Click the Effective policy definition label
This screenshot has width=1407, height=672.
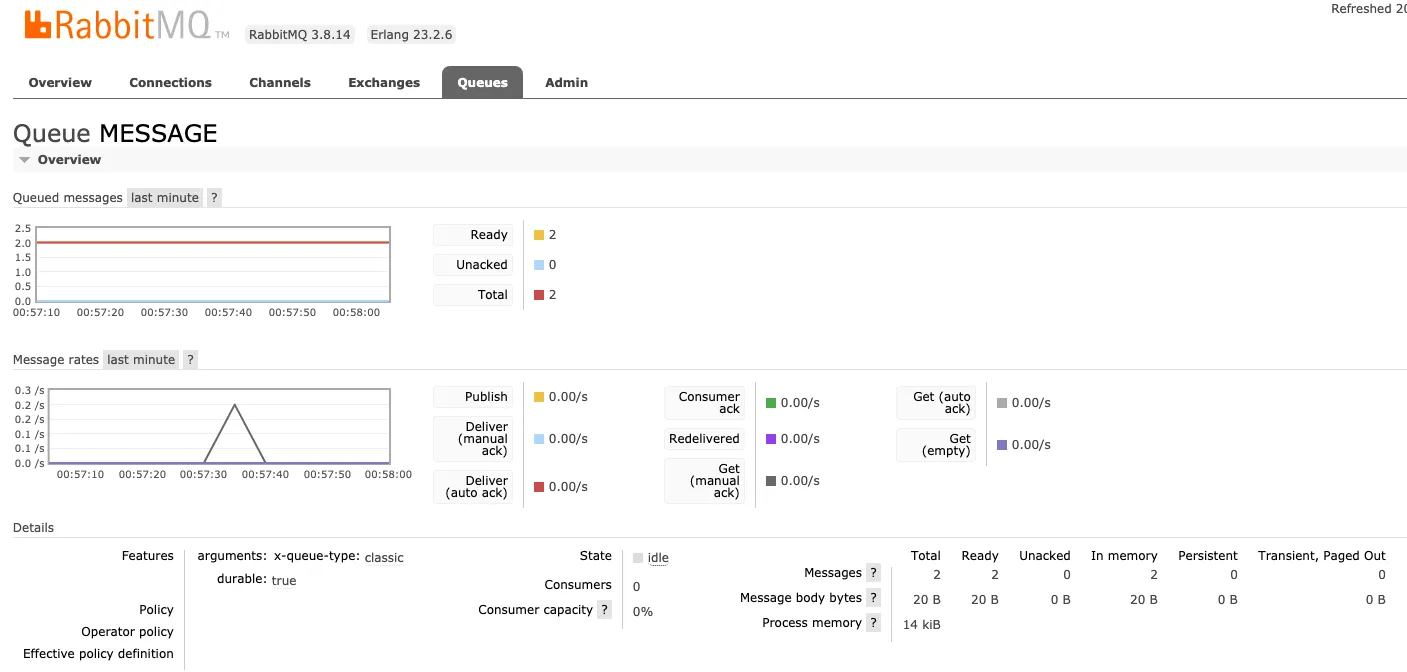(98, 654)
